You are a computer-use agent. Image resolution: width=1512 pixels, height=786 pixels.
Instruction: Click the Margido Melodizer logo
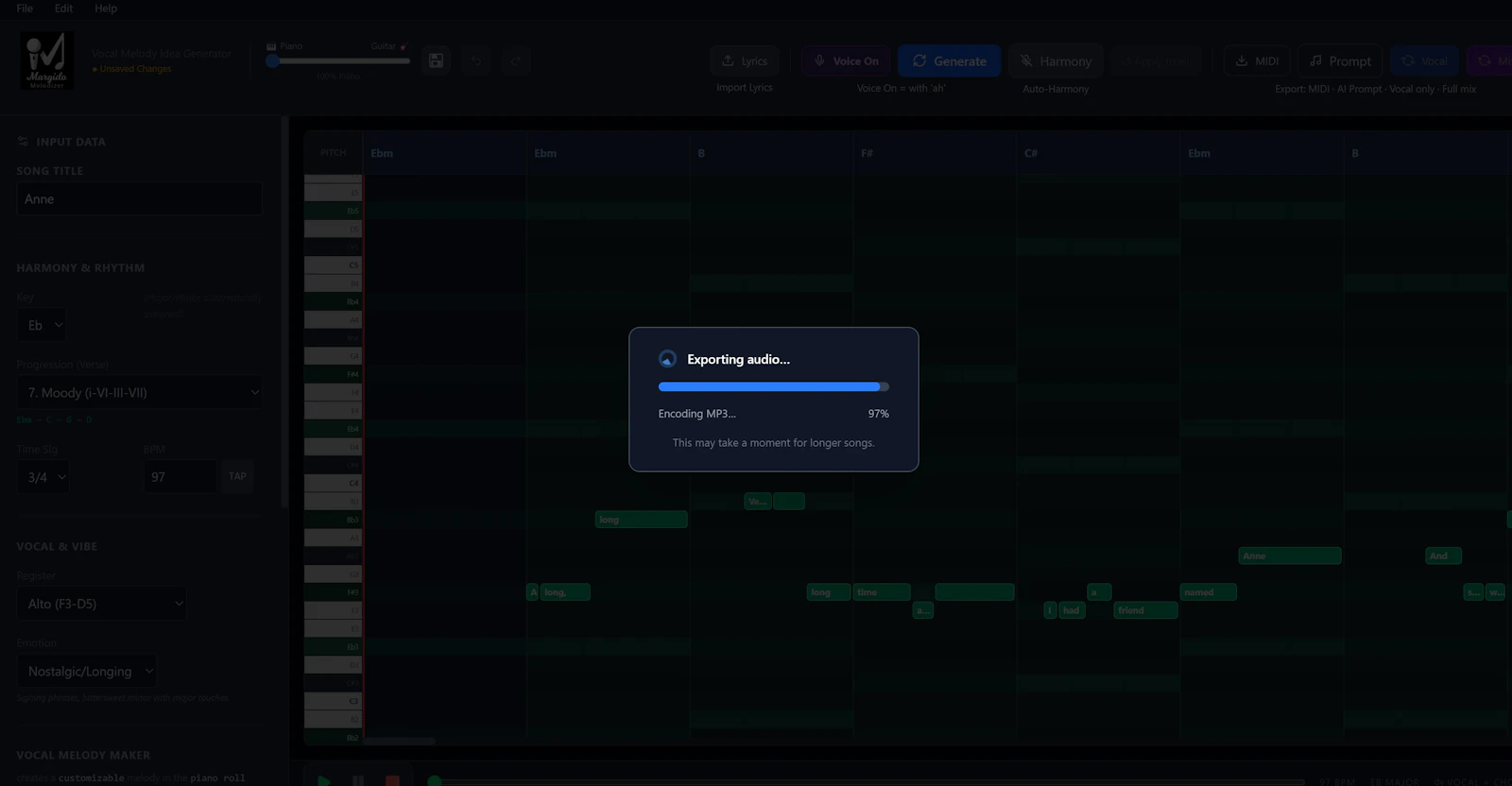tap(47, 60)
